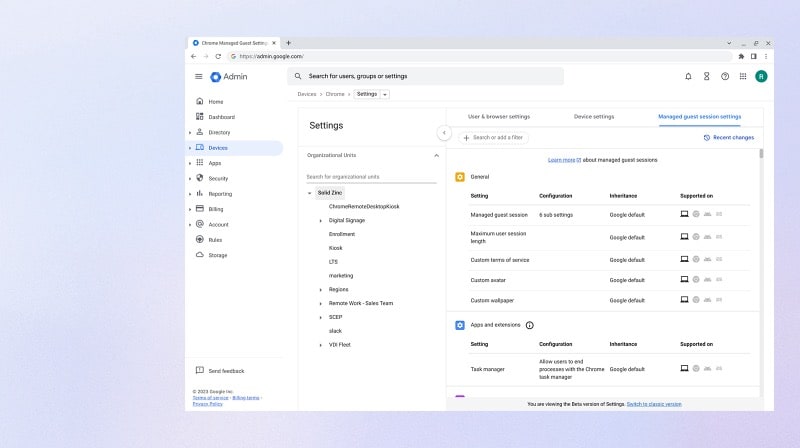The image size is (800, 448).
Task: Close the Chrome Managed Guest Settings tab
Action: pyautogui.click(x=274, y=43)
